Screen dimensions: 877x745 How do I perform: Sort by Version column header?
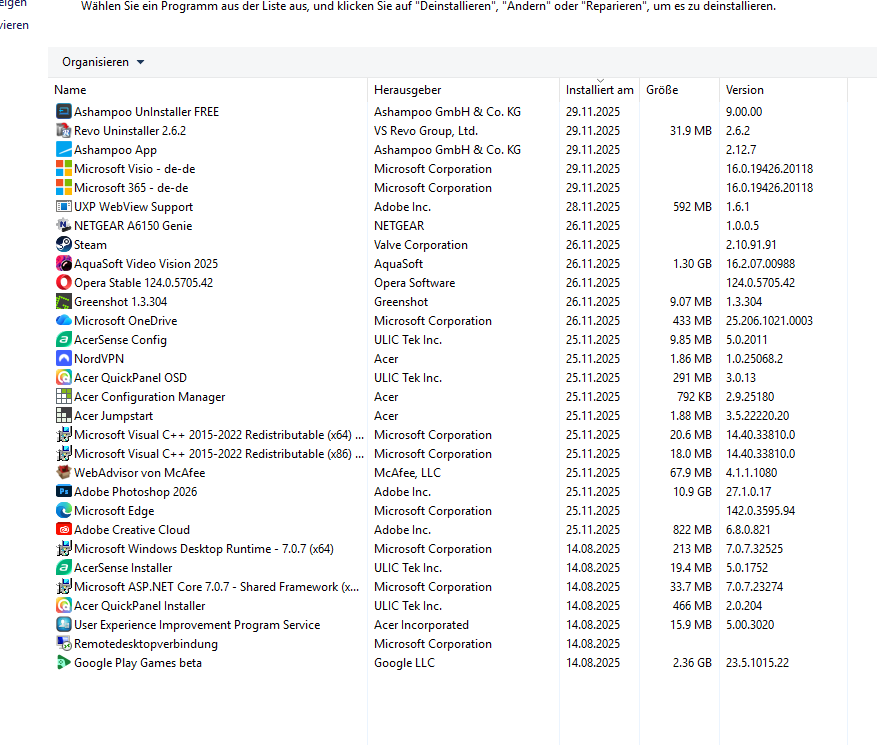pos(784,89)
